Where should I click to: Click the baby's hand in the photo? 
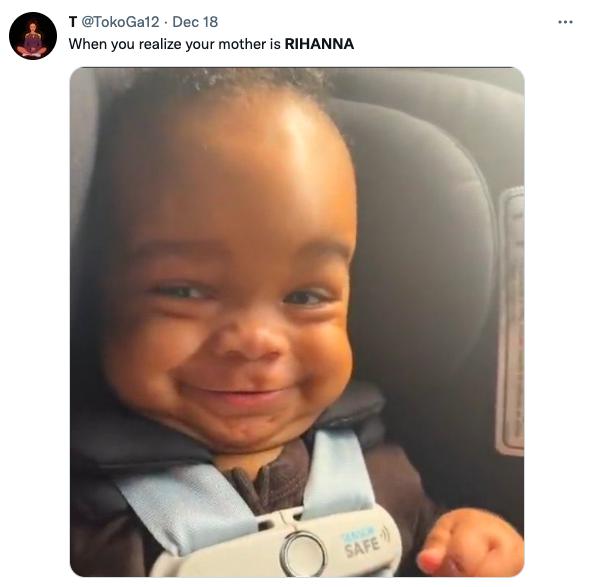(x=470, y=542)
